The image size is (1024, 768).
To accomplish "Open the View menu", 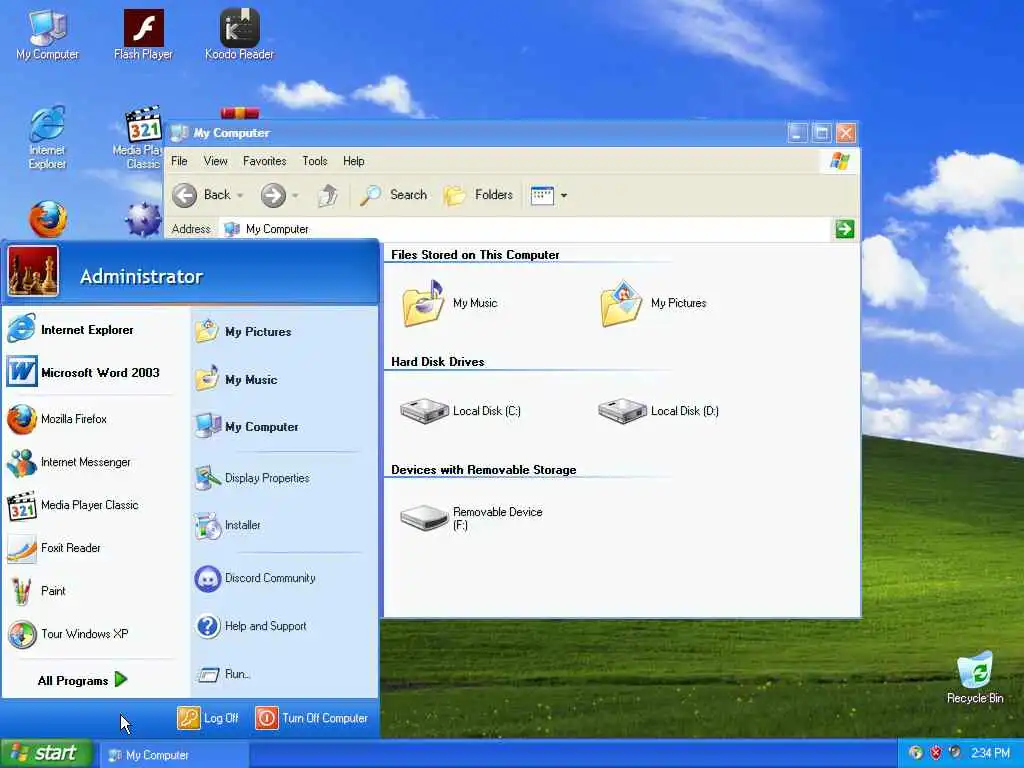I will pyautogui.click(x=216, y=161).
